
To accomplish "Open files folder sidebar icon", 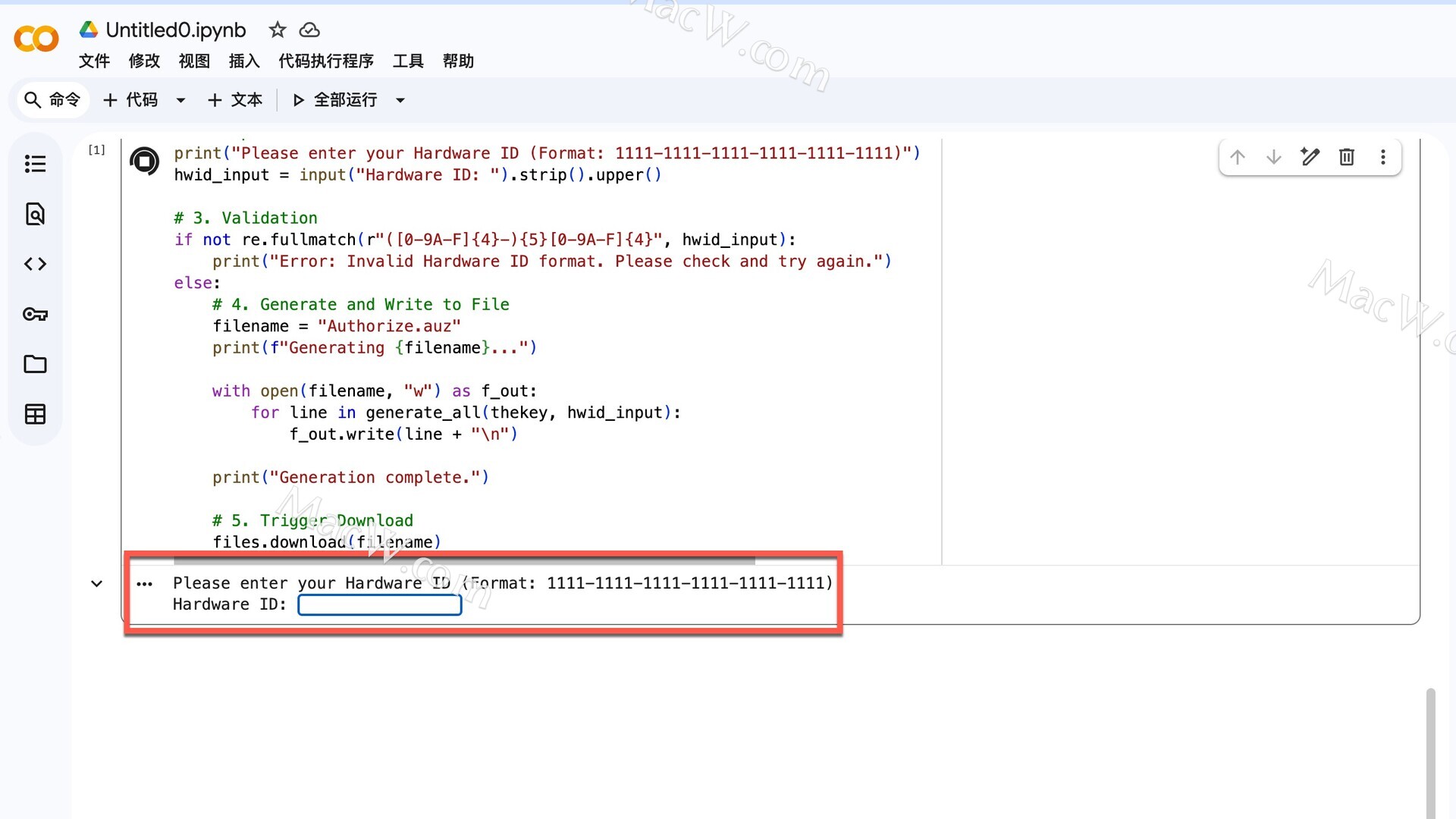I will tap(35, 364).
